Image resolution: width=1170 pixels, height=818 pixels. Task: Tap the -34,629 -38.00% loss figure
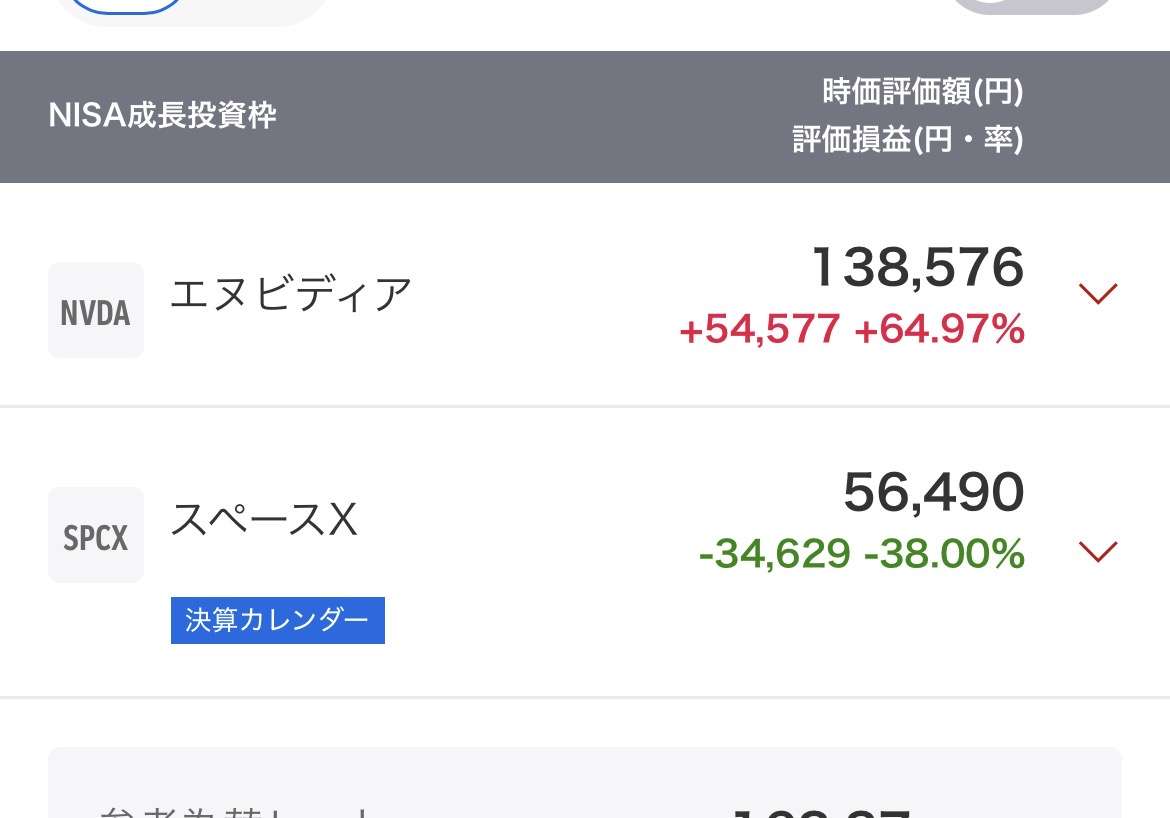tap(862, 554)
